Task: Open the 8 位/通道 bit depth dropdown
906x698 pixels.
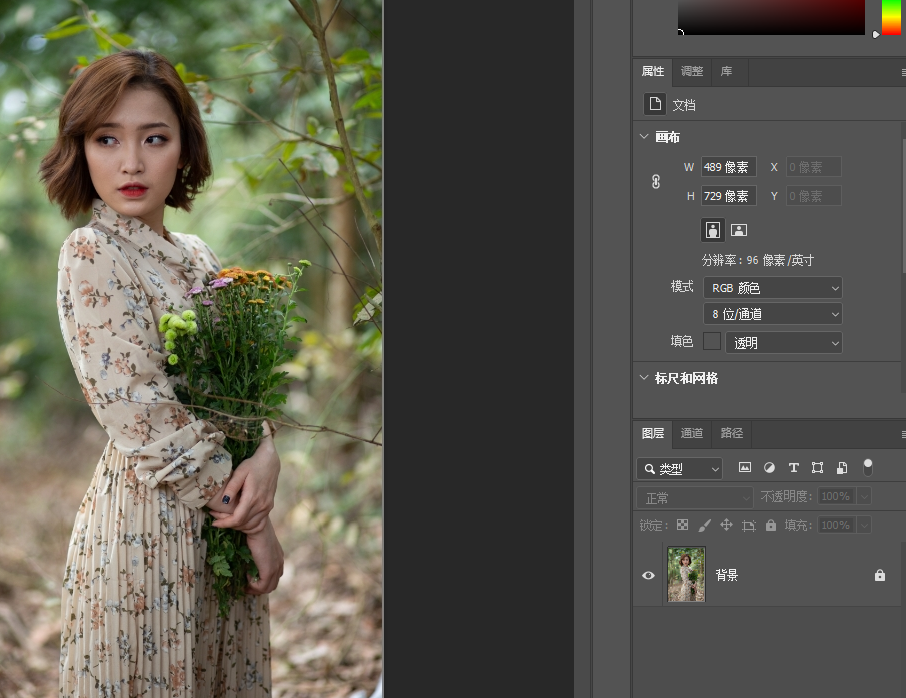Action: click(x=773, y=314)
